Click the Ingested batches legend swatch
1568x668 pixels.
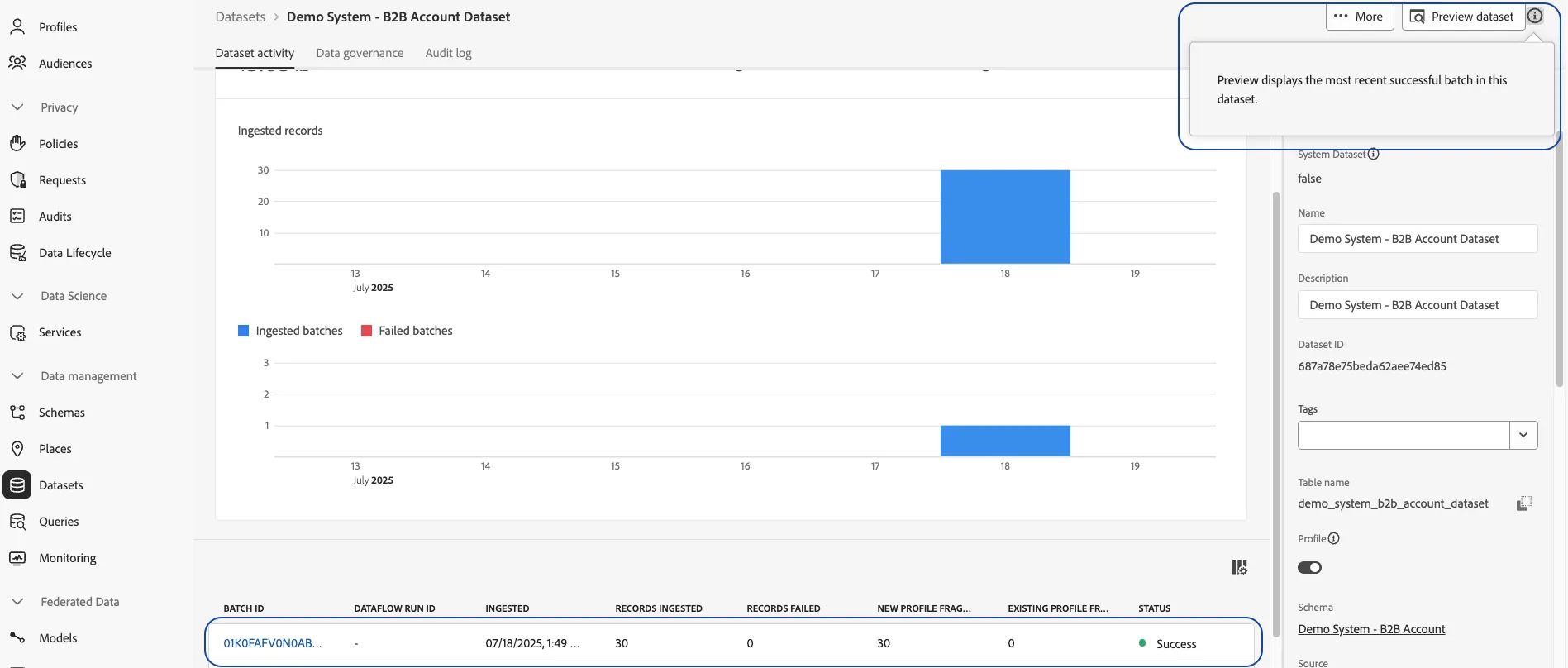coord(243,331)
